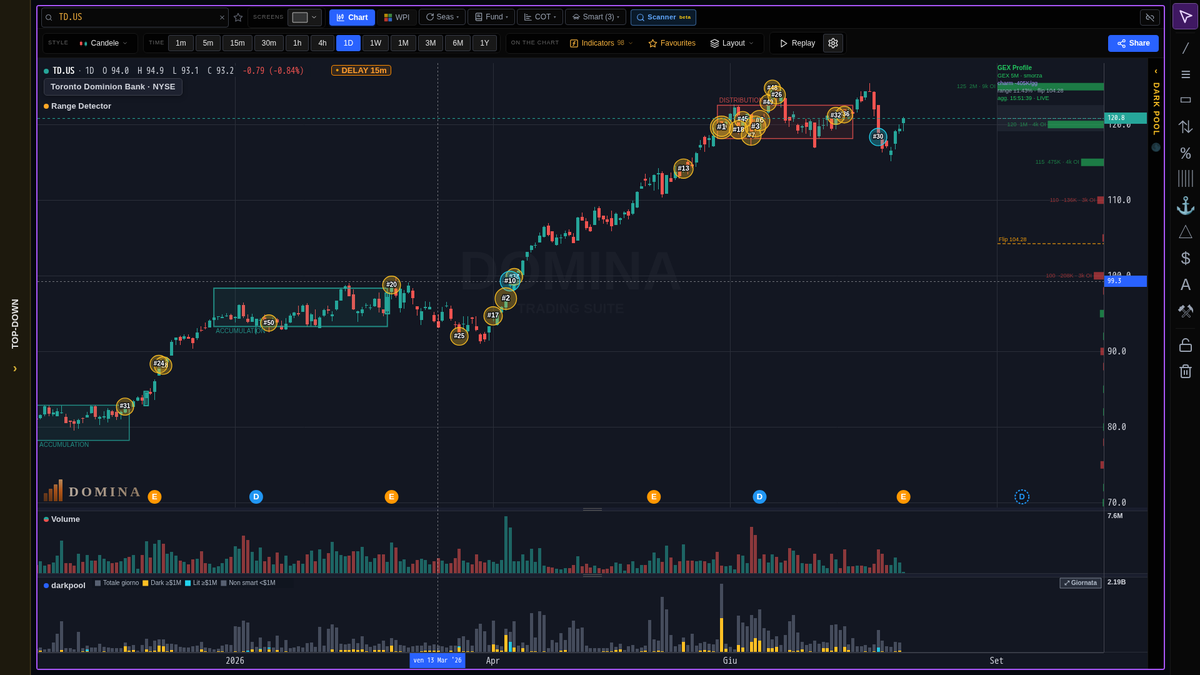Select the 30m timeframe
The height and width of the screenshot is (675, 1200).
pos(268,43)
